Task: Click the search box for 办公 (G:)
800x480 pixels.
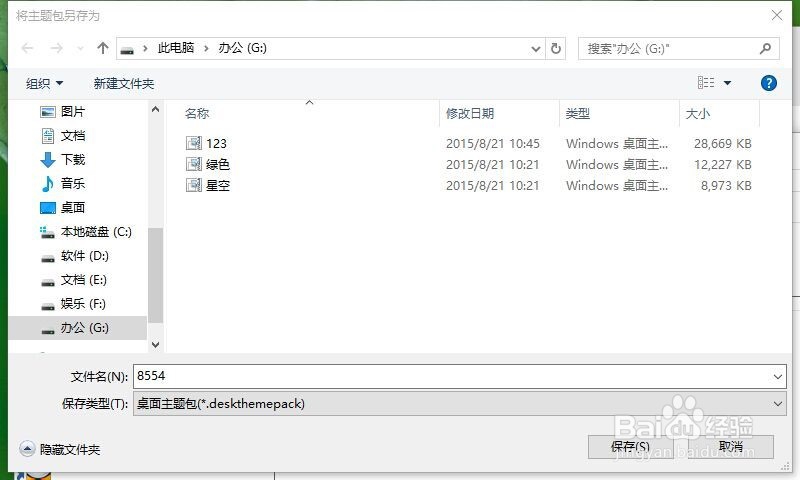Action: click(x=678, y=48)
